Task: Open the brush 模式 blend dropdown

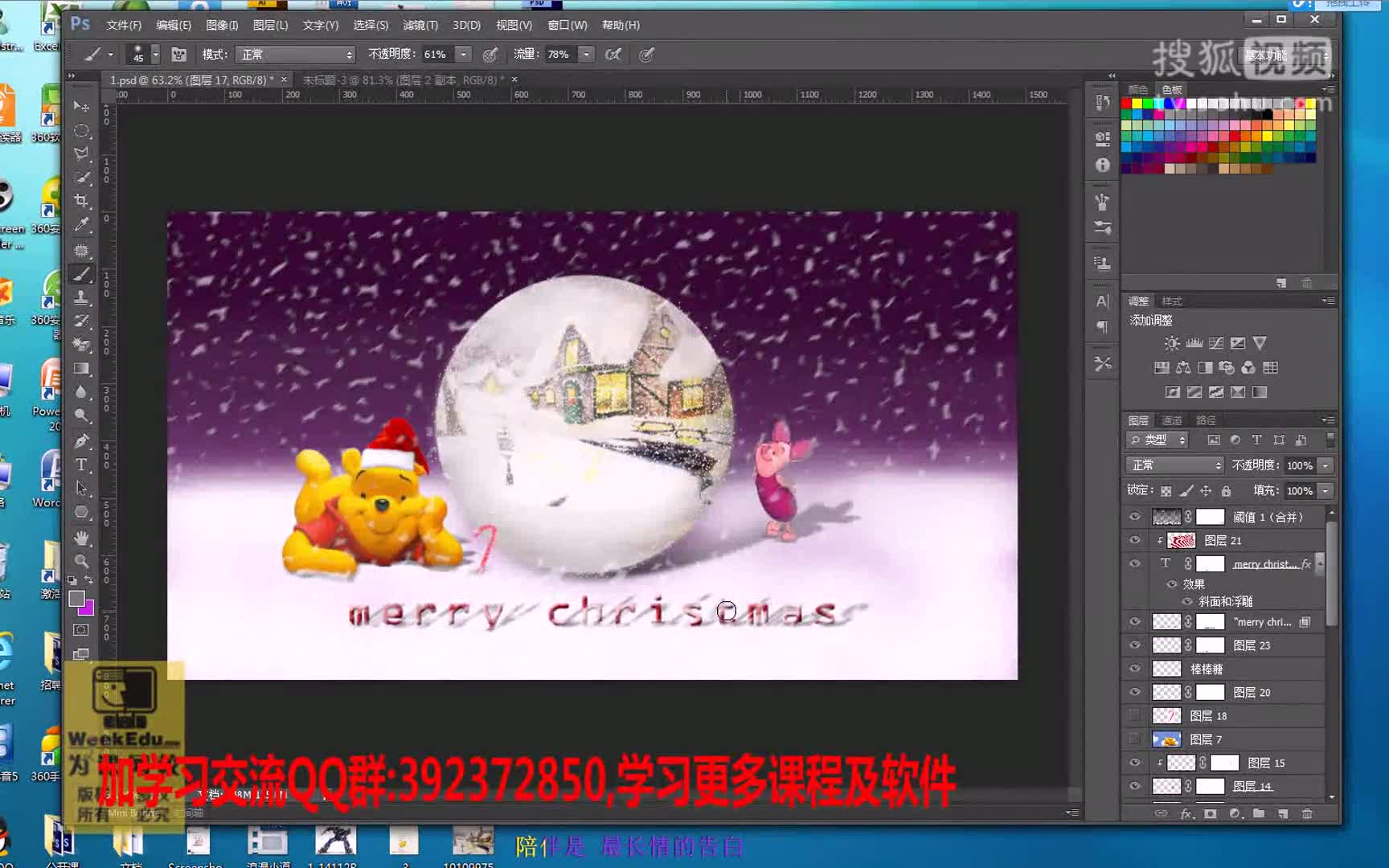Action: point(296,55)
